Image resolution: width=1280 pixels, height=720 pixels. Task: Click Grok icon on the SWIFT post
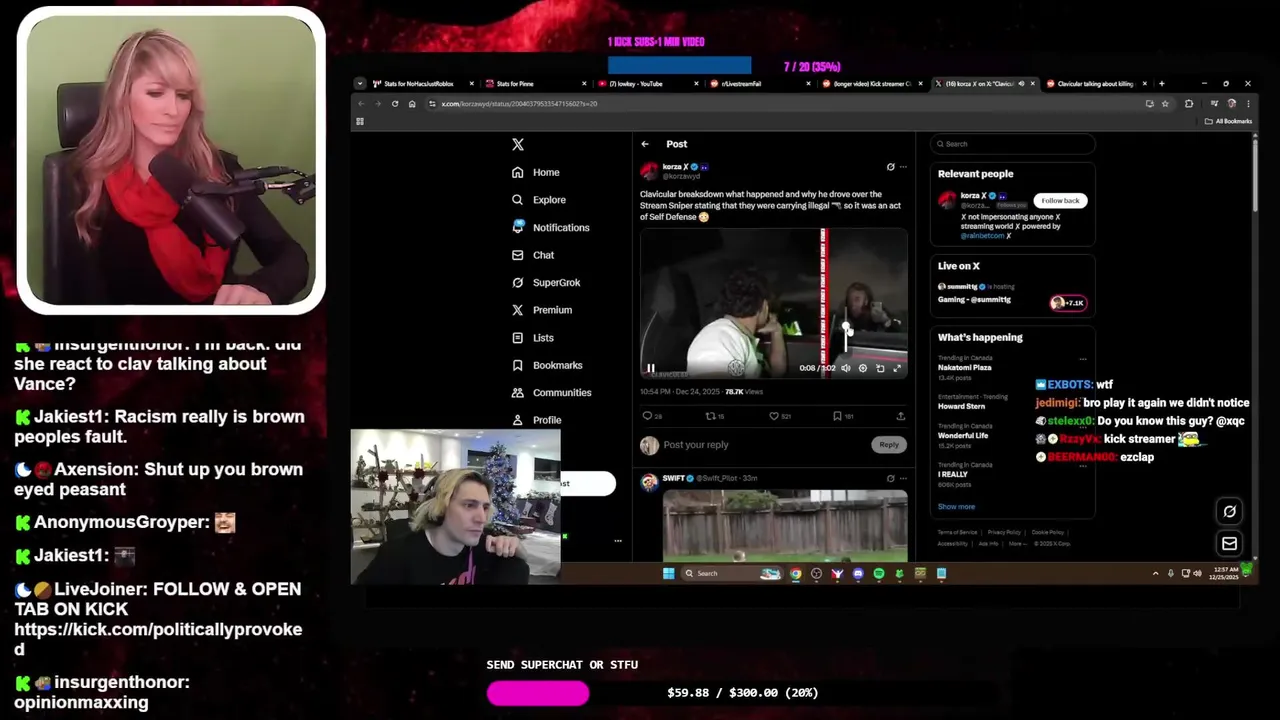[890, 478]
